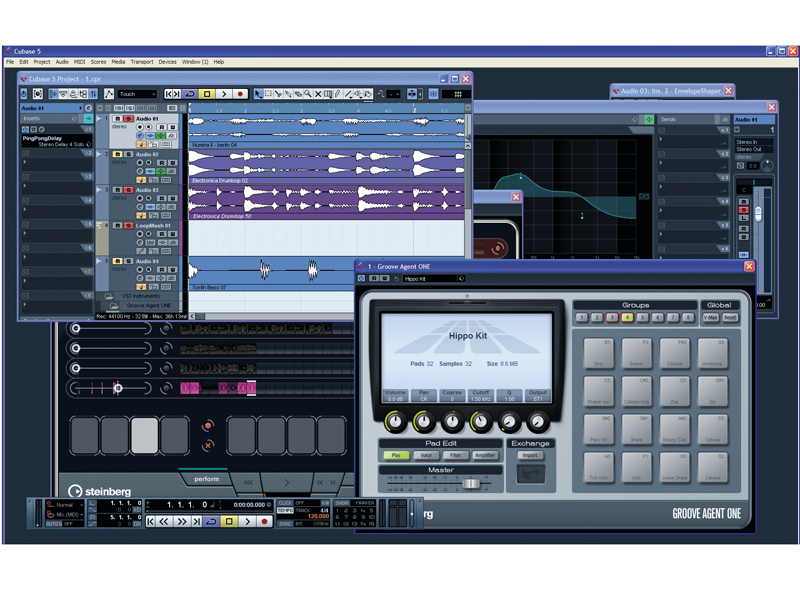This screenshot has width=800, height=600.
Task: Open the File menu
Action: click(10, 62)
